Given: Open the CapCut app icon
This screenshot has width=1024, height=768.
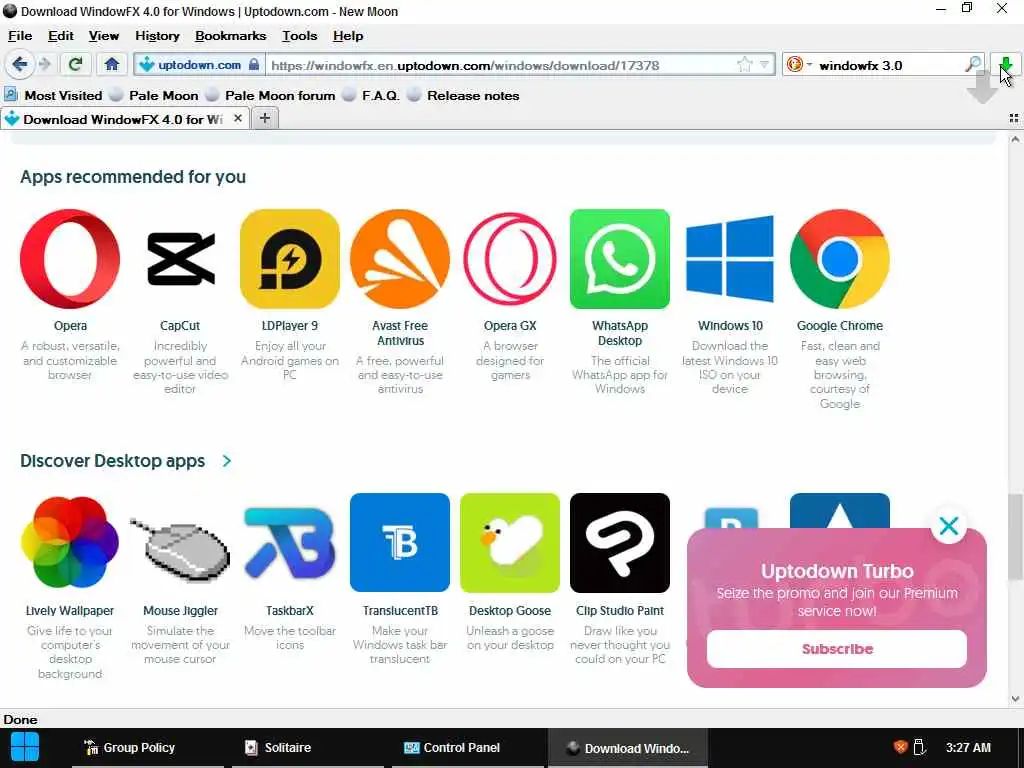Looking at the screenshot, I should tap(180, 259).
